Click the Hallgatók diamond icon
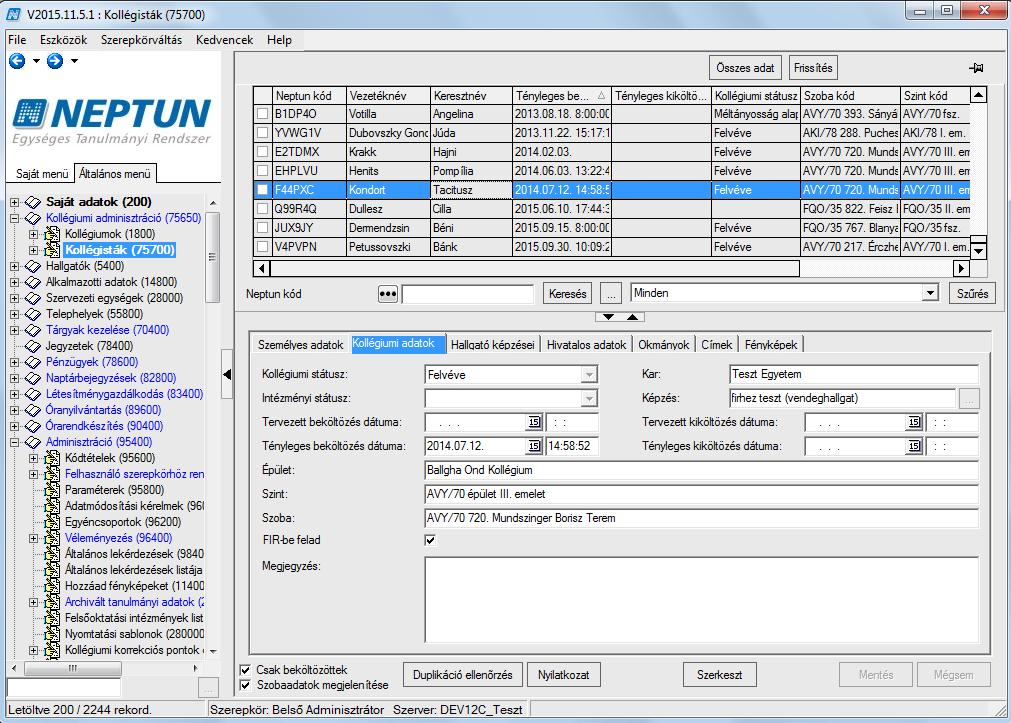1011x723 pixels. 33,266
